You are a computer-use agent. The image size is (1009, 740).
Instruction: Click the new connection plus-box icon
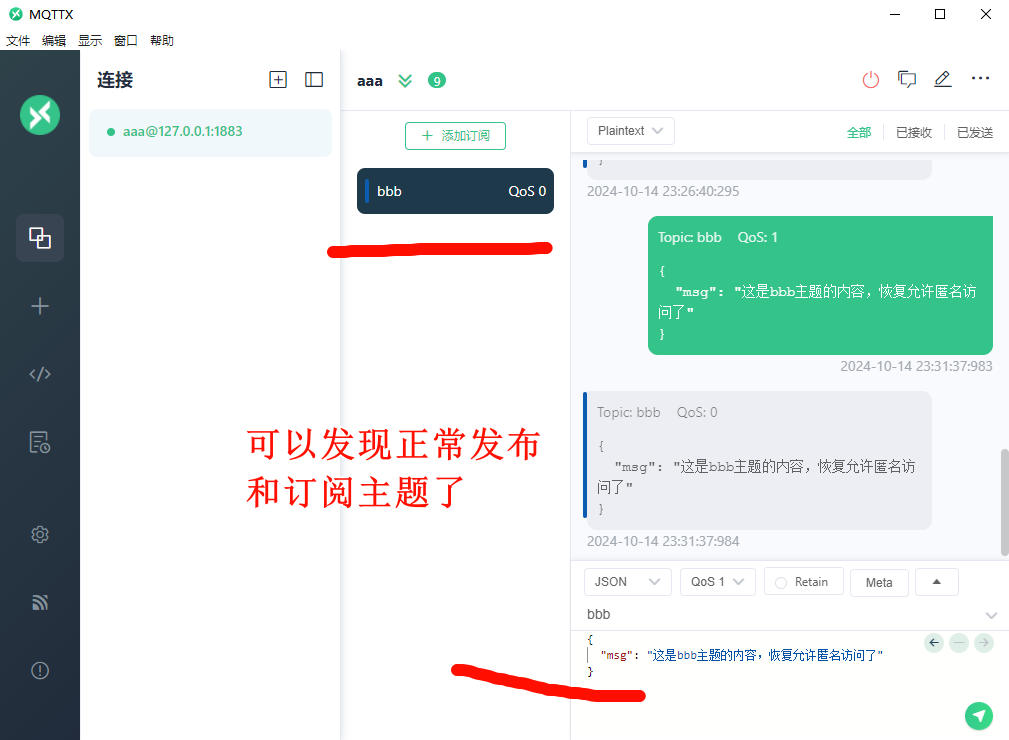(278, 80)
